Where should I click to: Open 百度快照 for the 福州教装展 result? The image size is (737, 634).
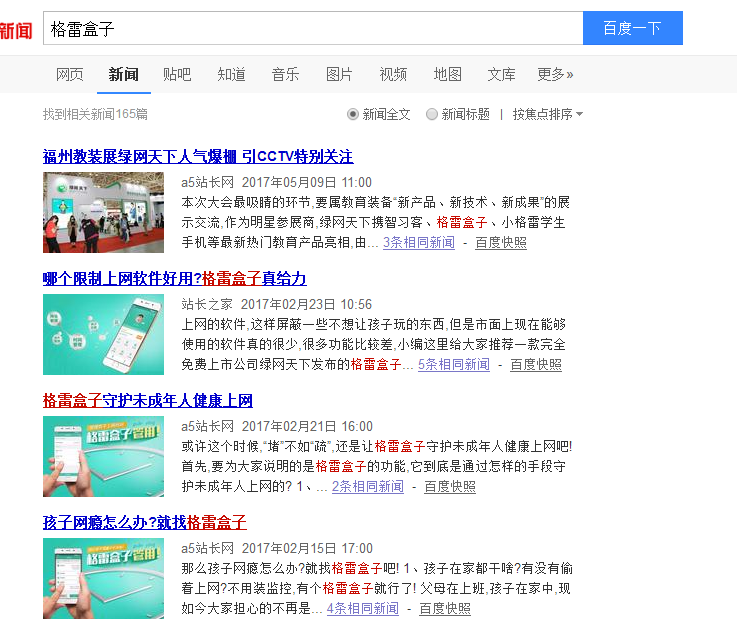501,243
